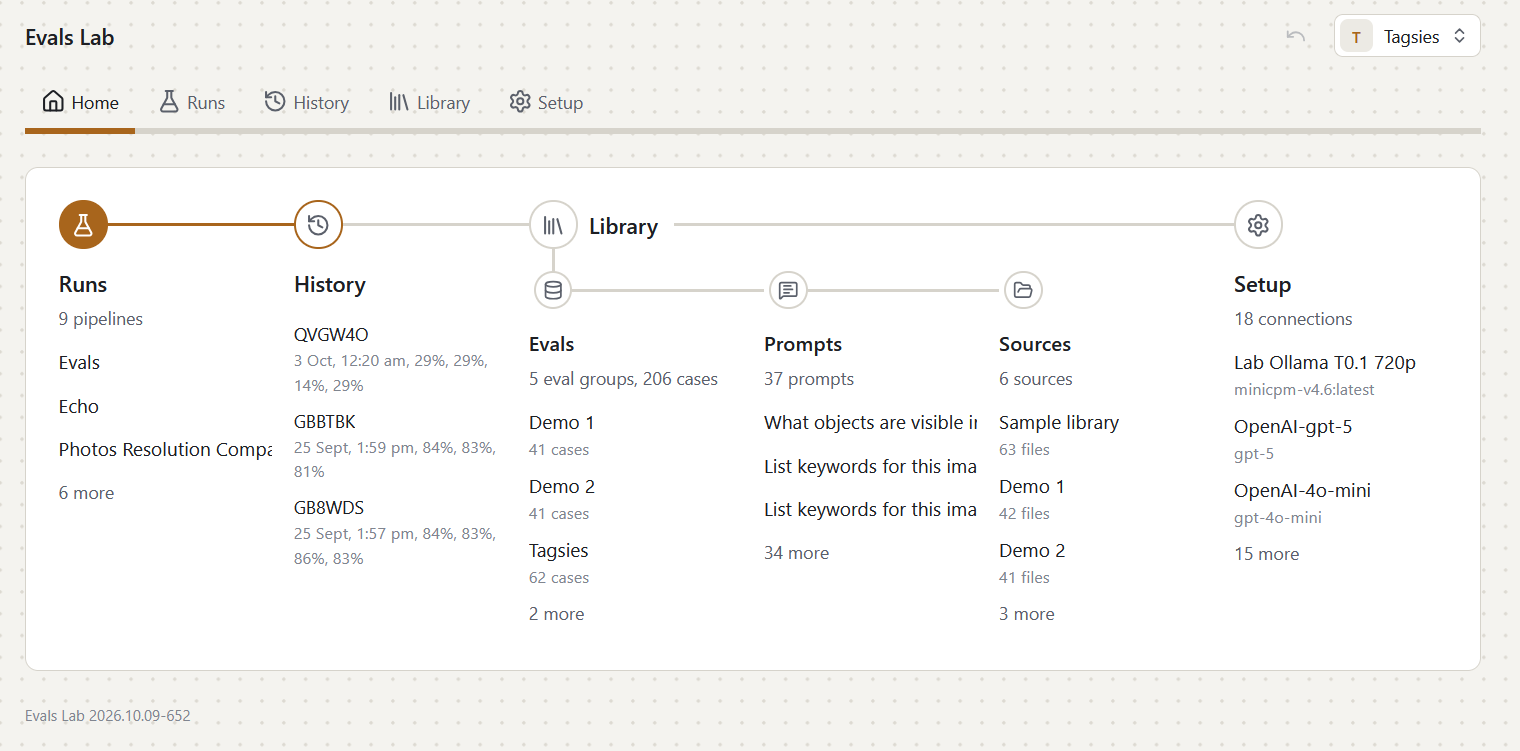Open history run QVGW4O
1520x751 pixels.
tap(331, 335)
